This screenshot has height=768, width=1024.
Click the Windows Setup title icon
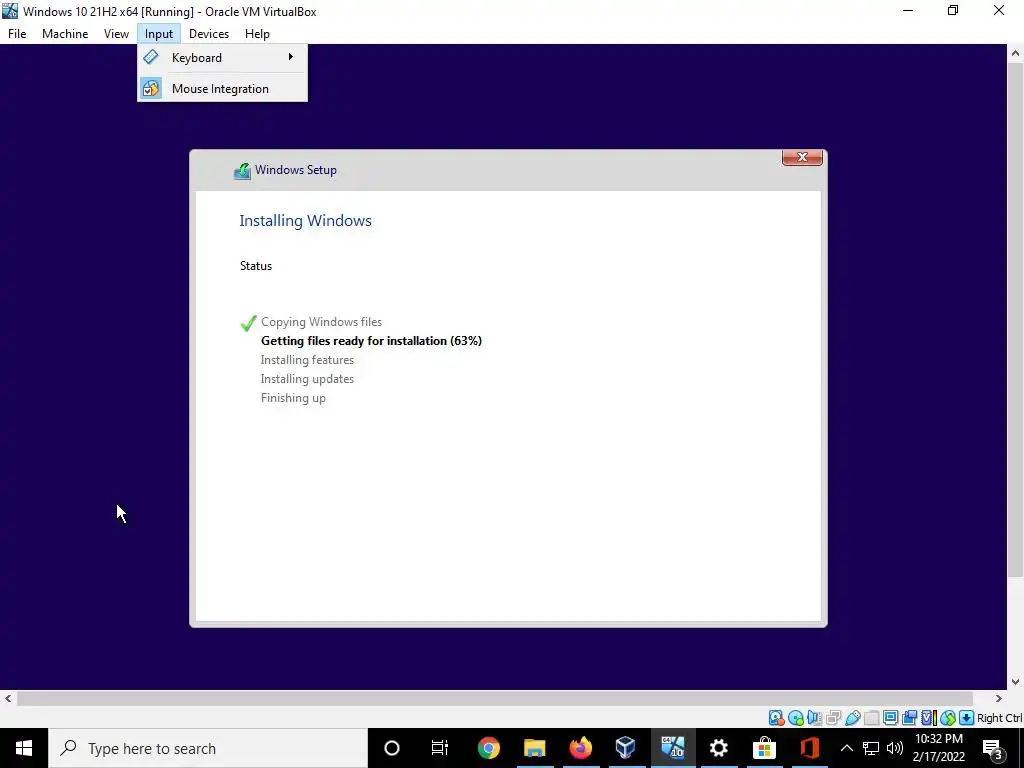coord(242,170)
